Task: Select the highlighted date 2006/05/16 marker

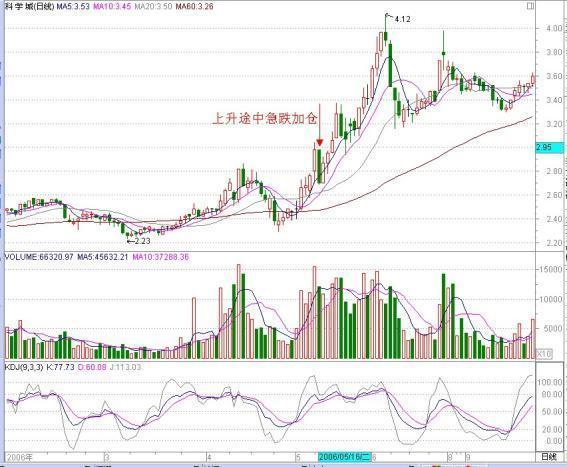Action: click(345, 457)
